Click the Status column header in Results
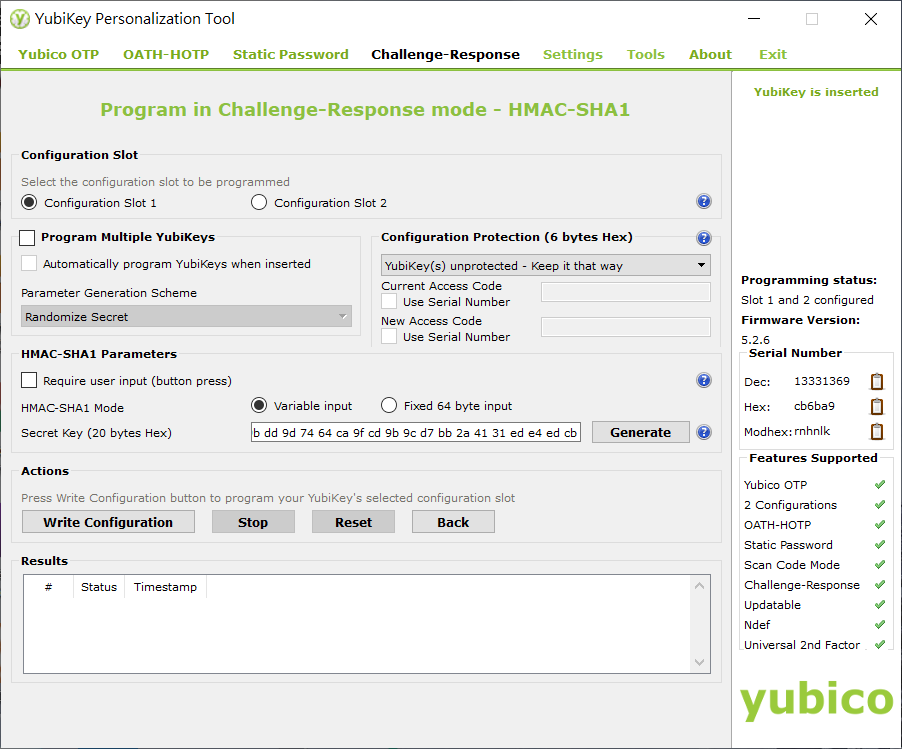The image size is (902, 749). pos(99,587)
